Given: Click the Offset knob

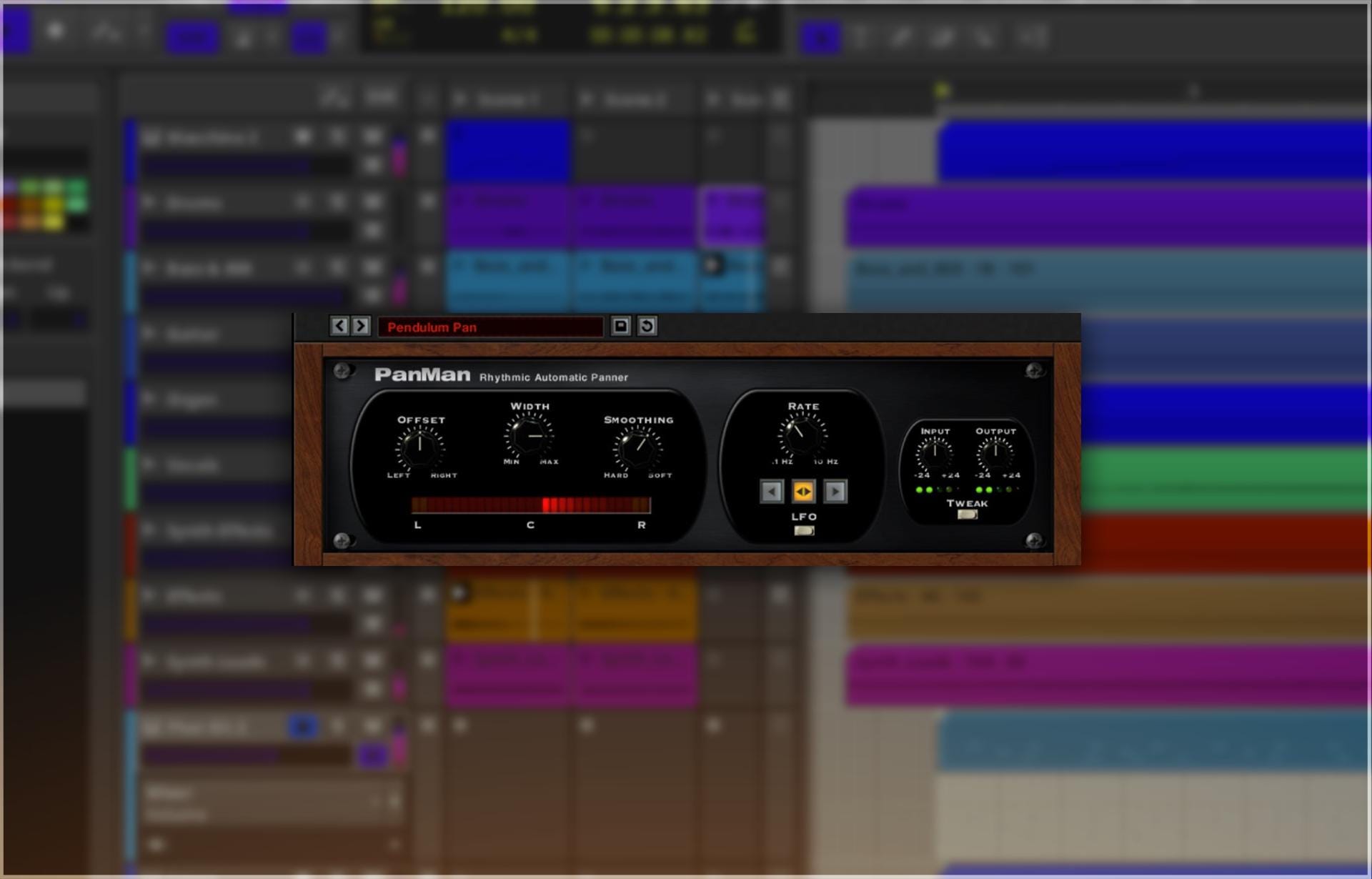Looking at the screenshot, I should 420,447.
